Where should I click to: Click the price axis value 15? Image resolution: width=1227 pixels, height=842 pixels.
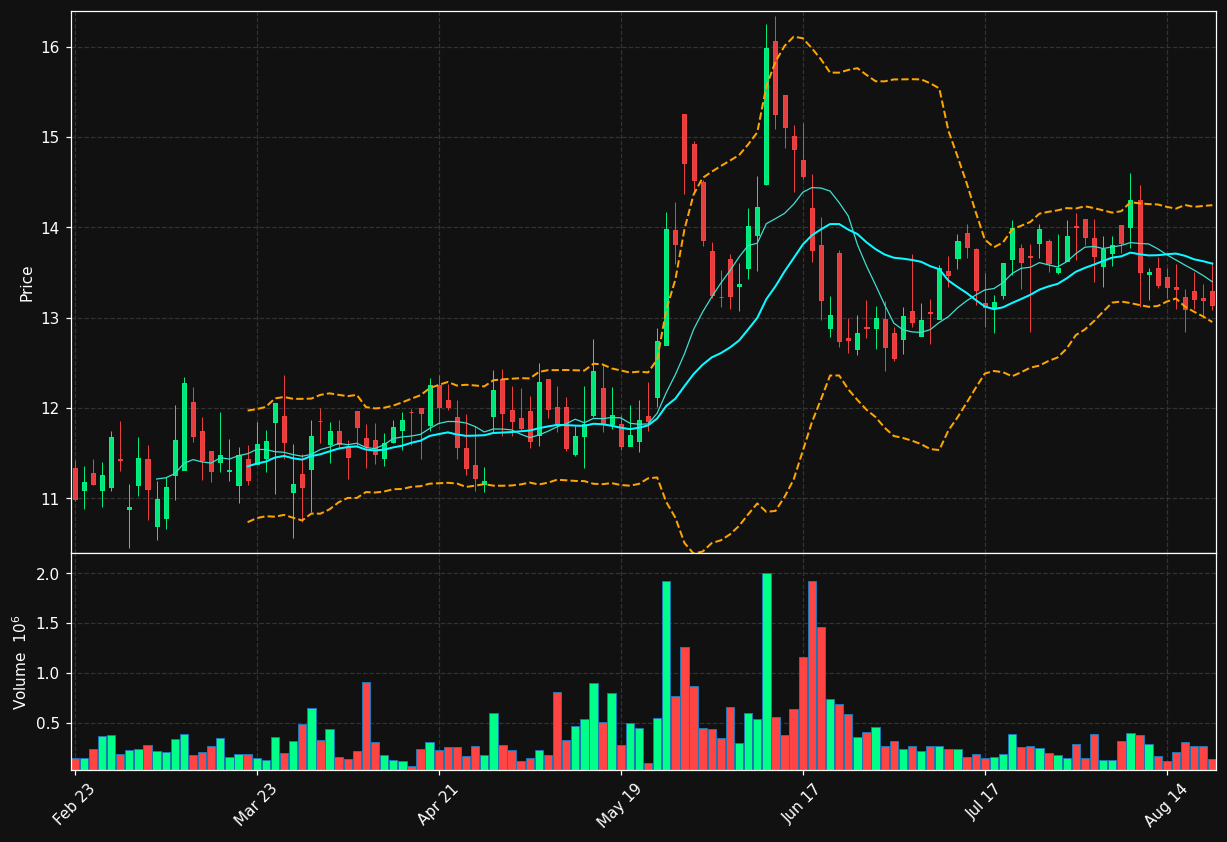(50, 138)
